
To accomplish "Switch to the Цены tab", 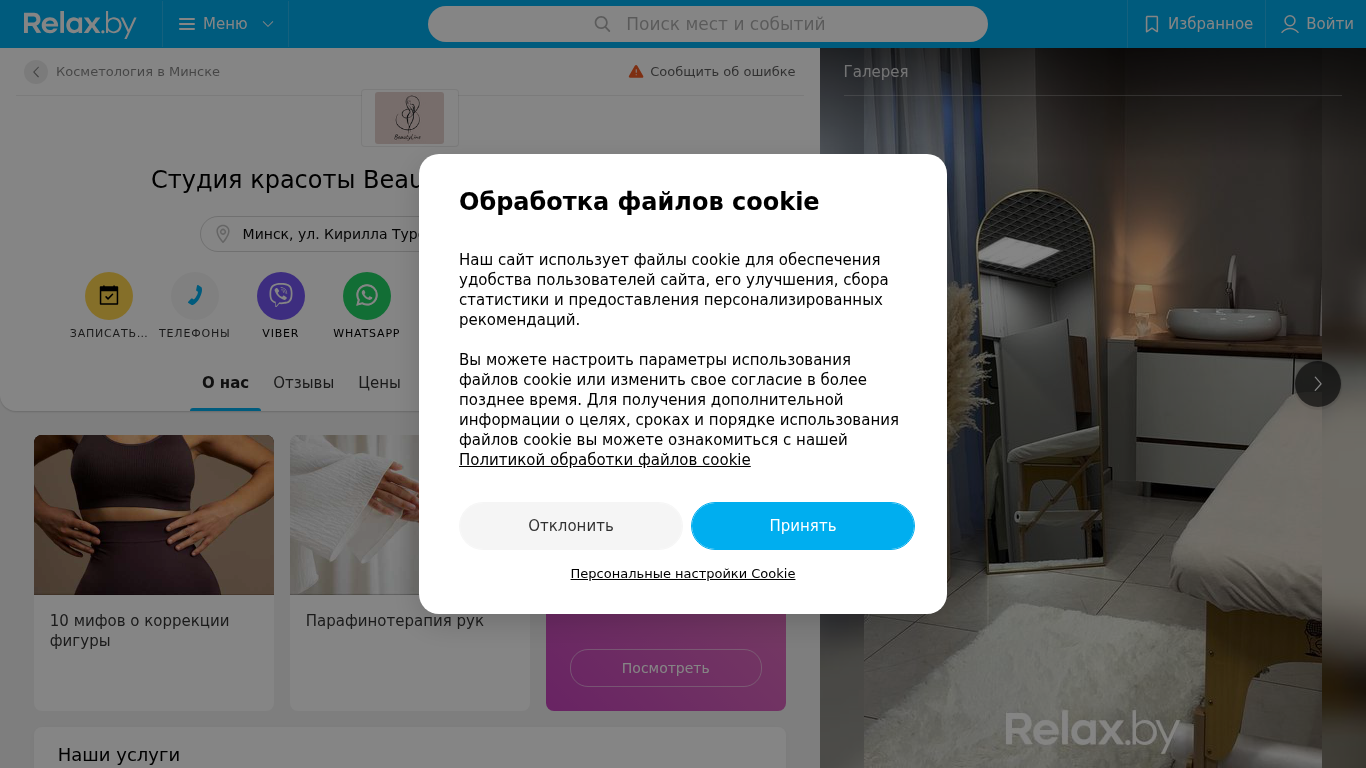I will click(x=379, y=383).
